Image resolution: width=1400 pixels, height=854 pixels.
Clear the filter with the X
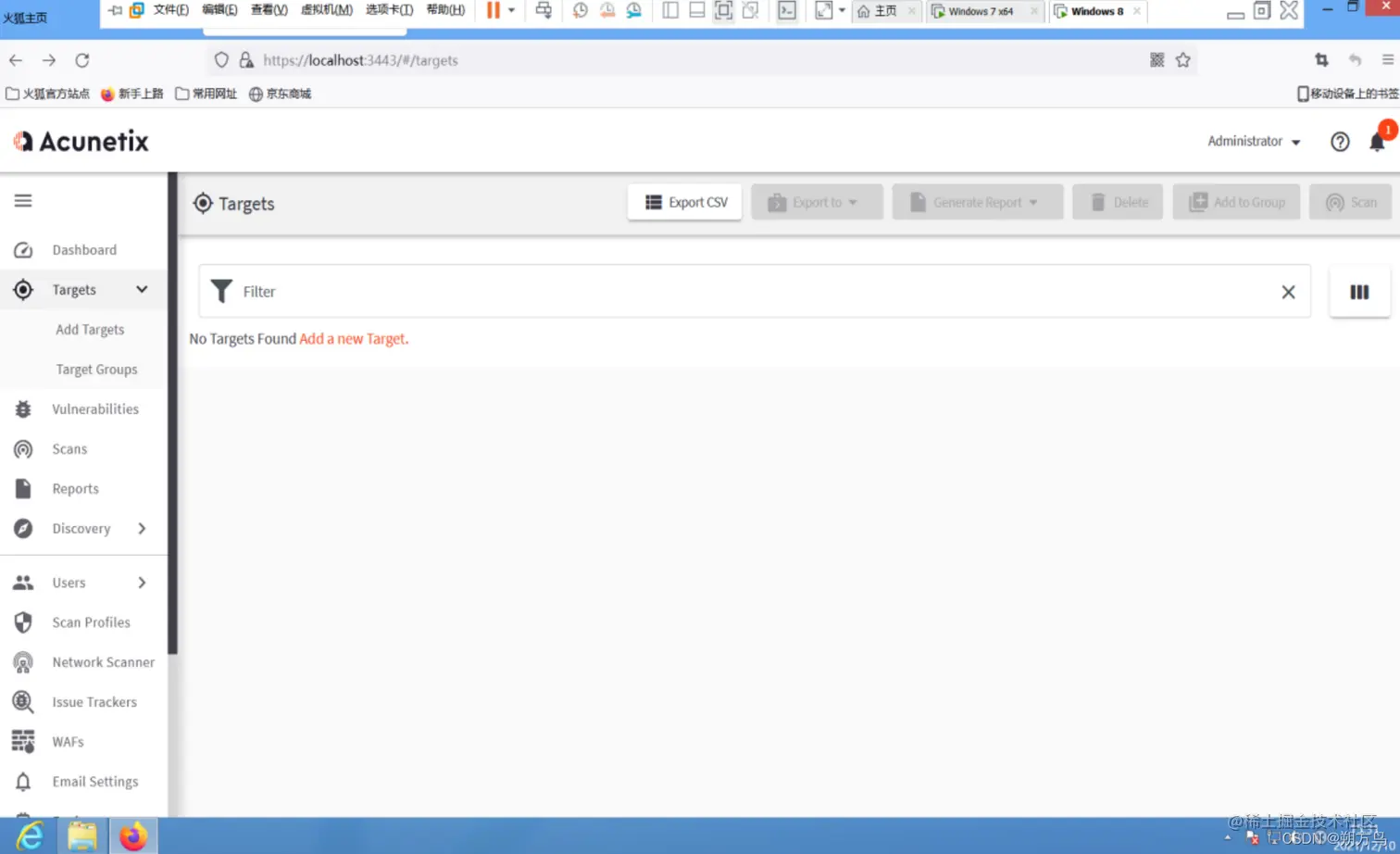1288,292
